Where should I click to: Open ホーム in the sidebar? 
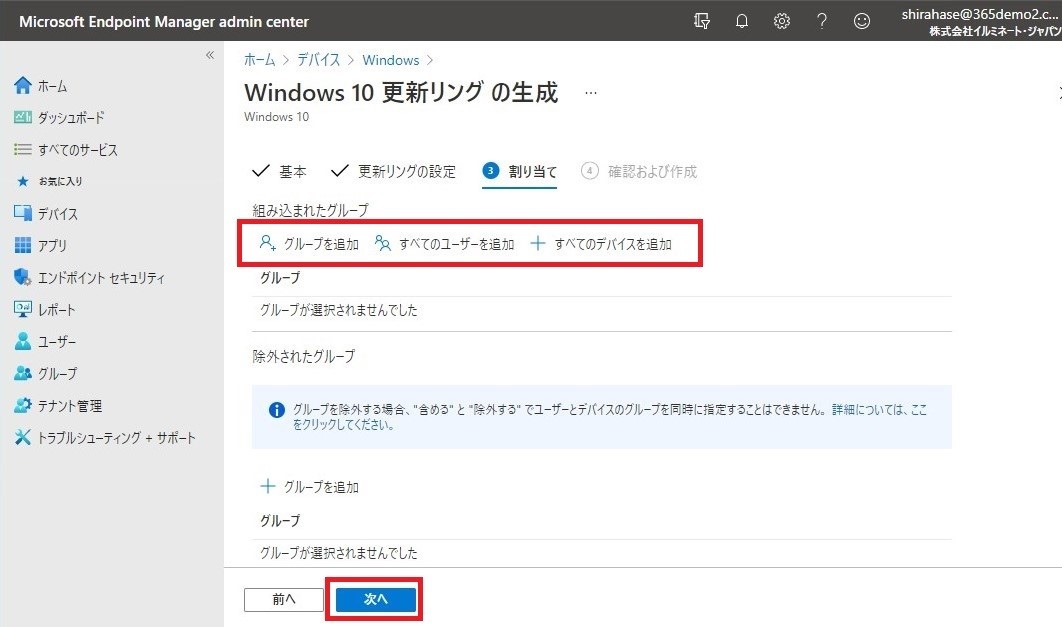click(52, 86)
